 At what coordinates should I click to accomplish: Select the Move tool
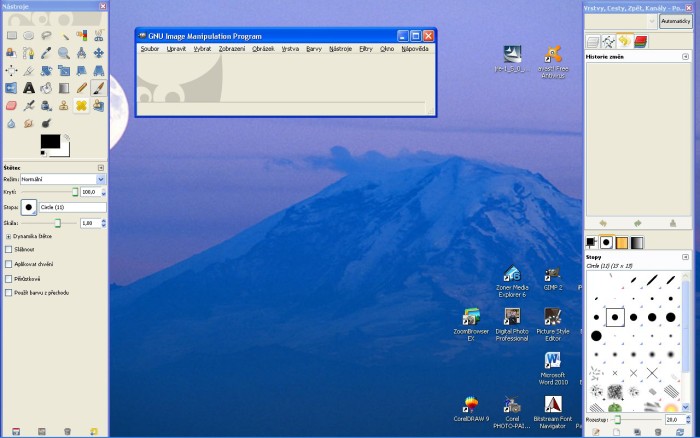99,53
